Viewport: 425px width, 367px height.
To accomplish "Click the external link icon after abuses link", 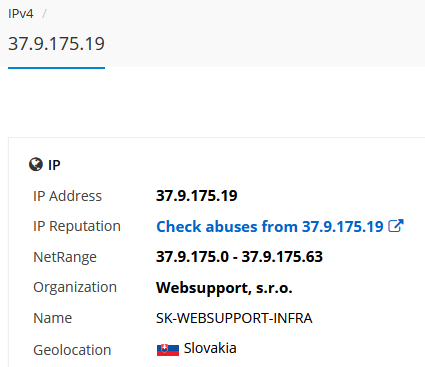I will [x=396, y=226].
